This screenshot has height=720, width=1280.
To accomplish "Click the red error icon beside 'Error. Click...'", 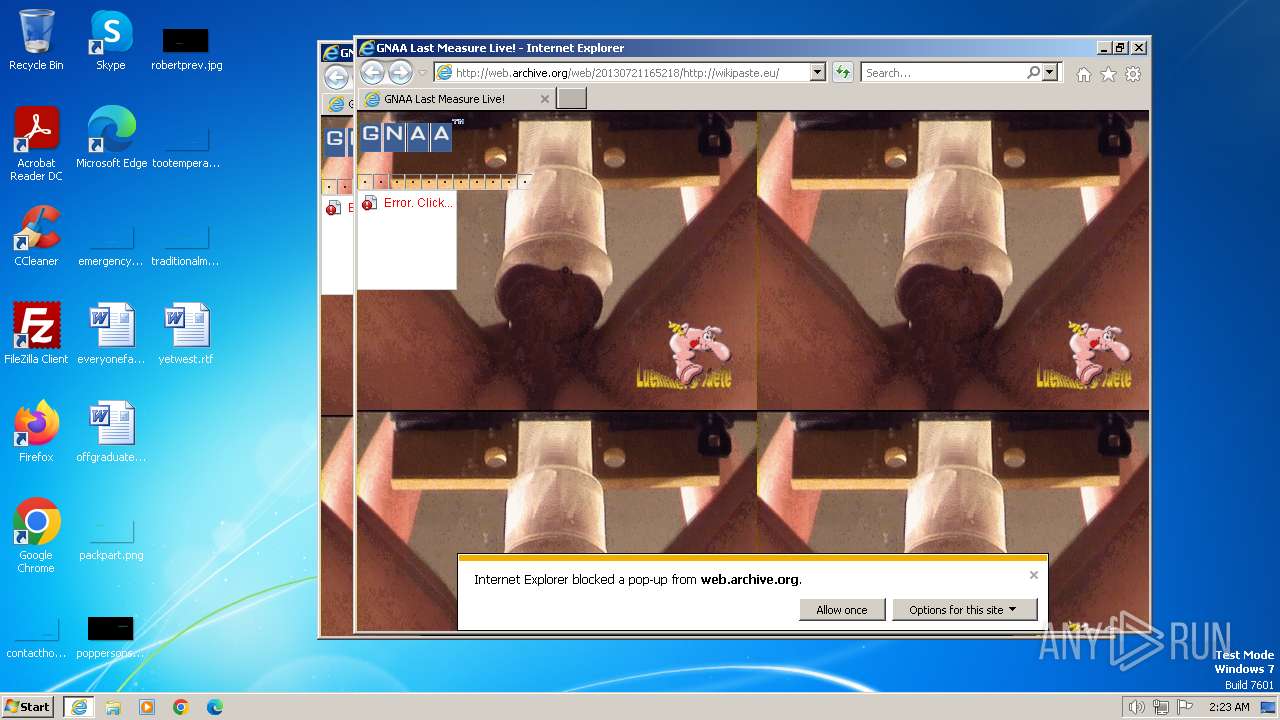I will [x=369, y=203].
